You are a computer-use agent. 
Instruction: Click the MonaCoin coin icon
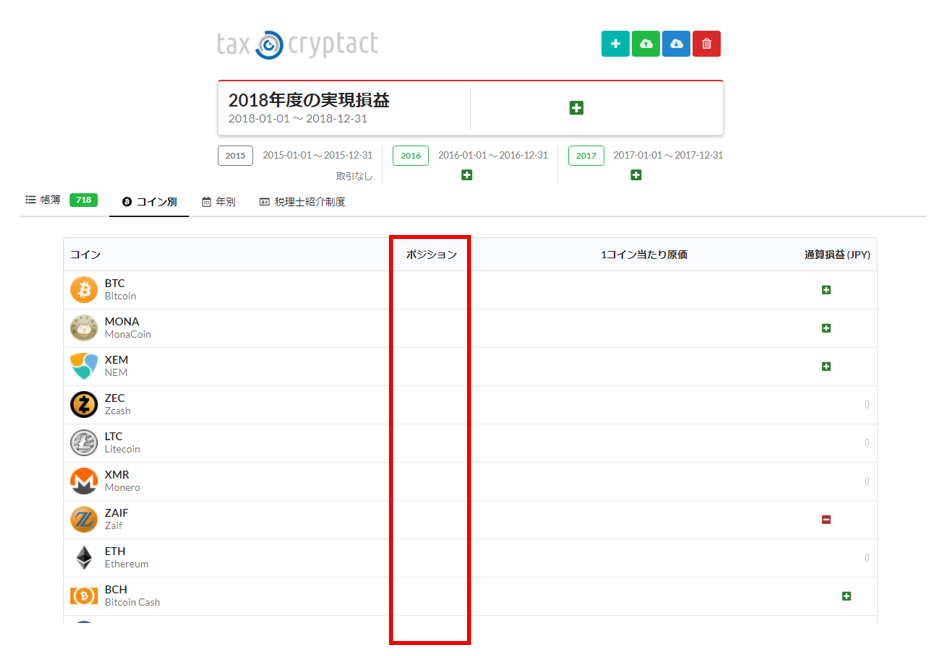pos(84,328)
